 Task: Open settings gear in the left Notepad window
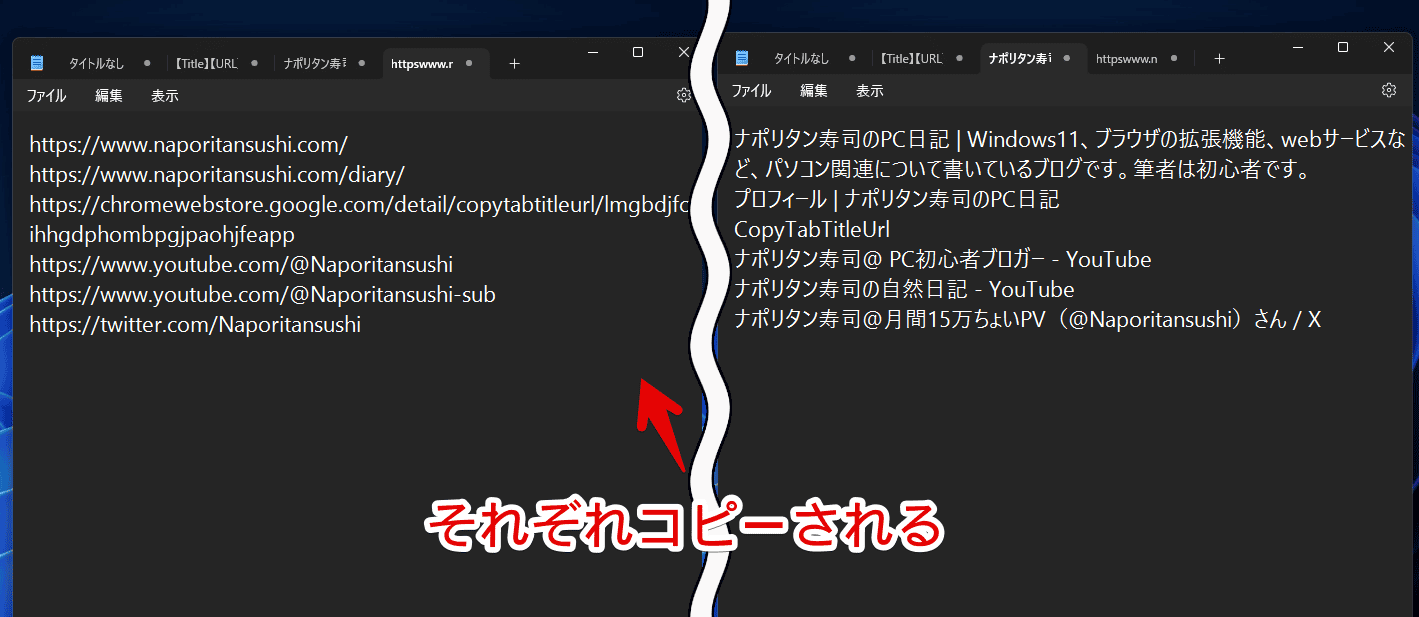[x=684, y=95]
